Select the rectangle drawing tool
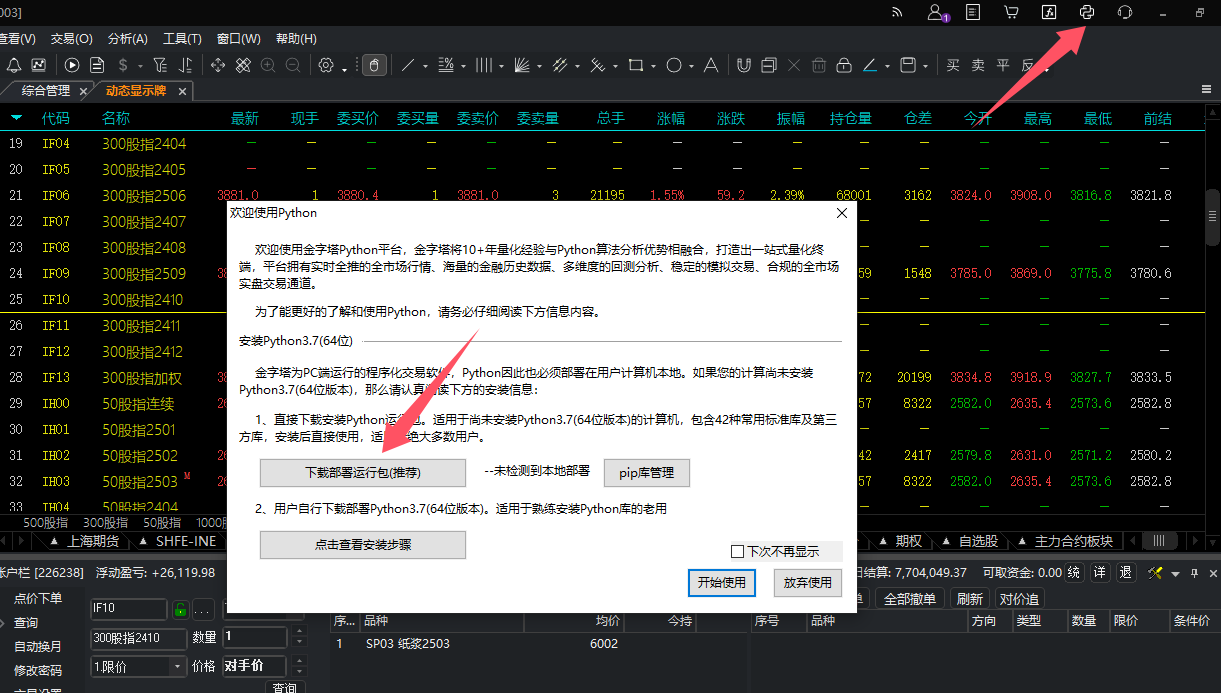This screenshot has height=693, width=1221. point(635,65)
